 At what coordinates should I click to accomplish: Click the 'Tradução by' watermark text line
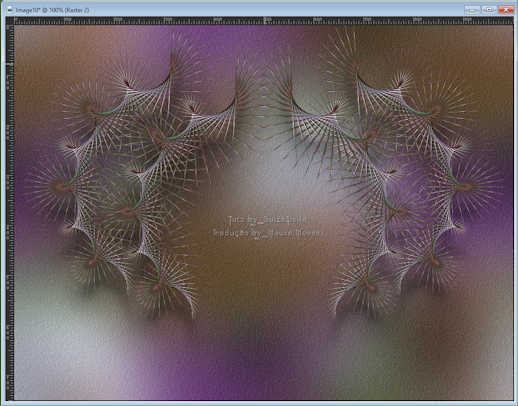(x=269, y=233)
